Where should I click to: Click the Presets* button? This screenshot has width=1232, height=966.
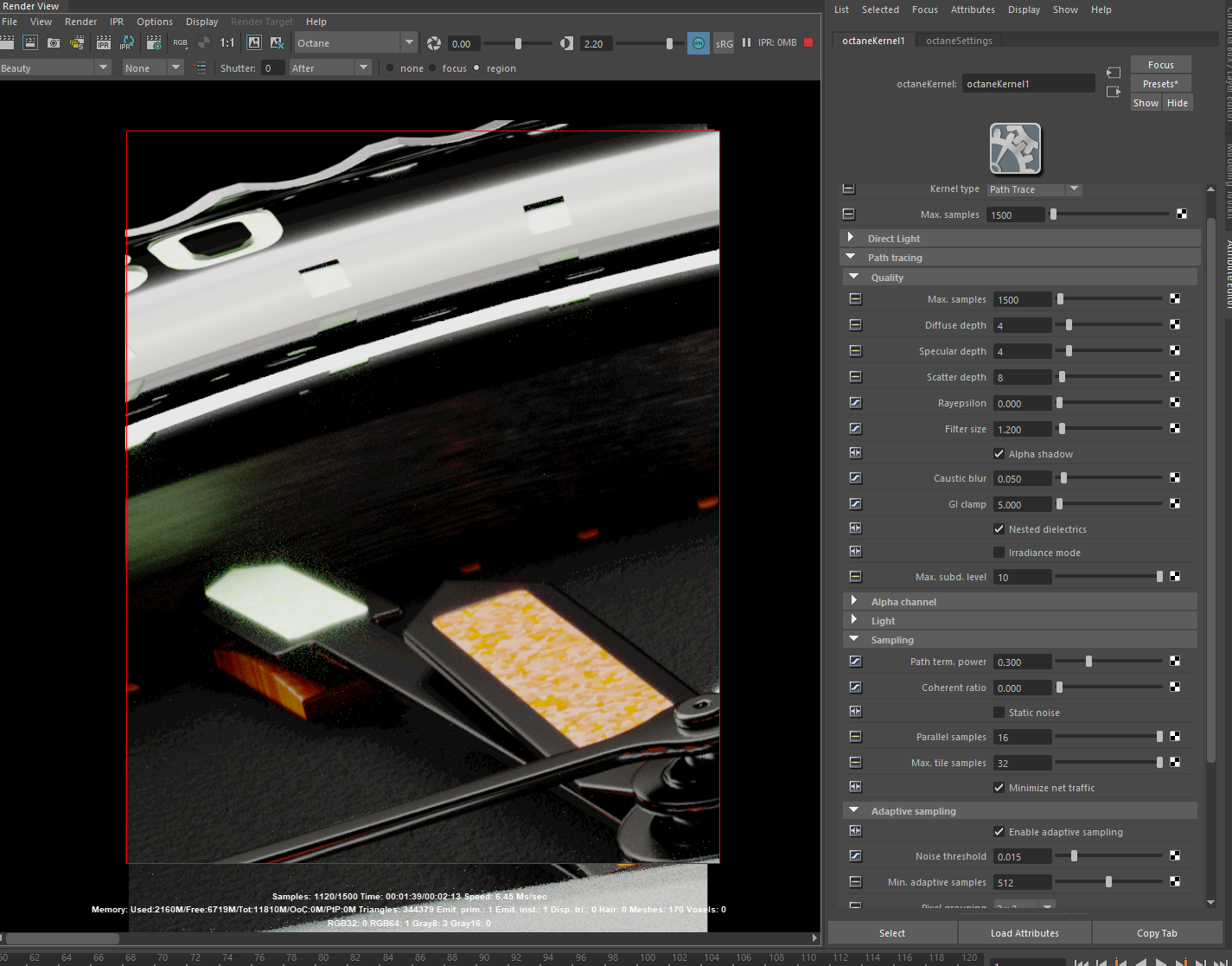pyautogui.click(x=1160, y=84)
